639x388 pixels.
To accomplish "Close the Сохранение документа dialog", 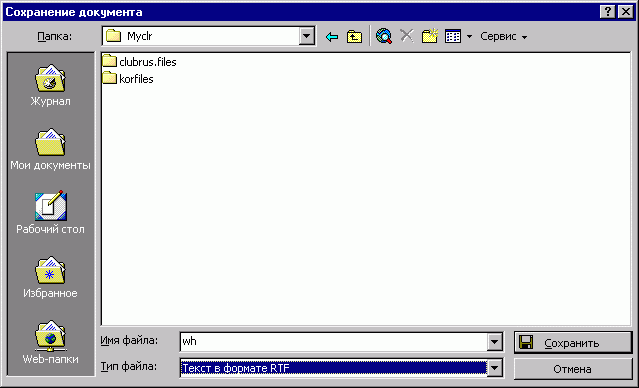I will 625,12.
